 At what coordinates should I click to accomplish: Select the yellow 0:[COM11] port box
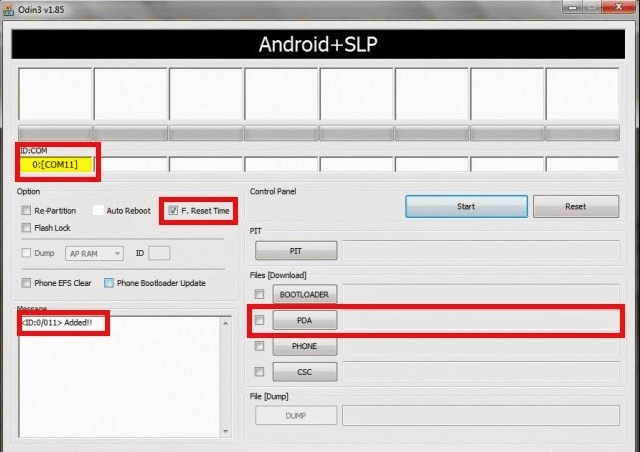tap(56, 165)
